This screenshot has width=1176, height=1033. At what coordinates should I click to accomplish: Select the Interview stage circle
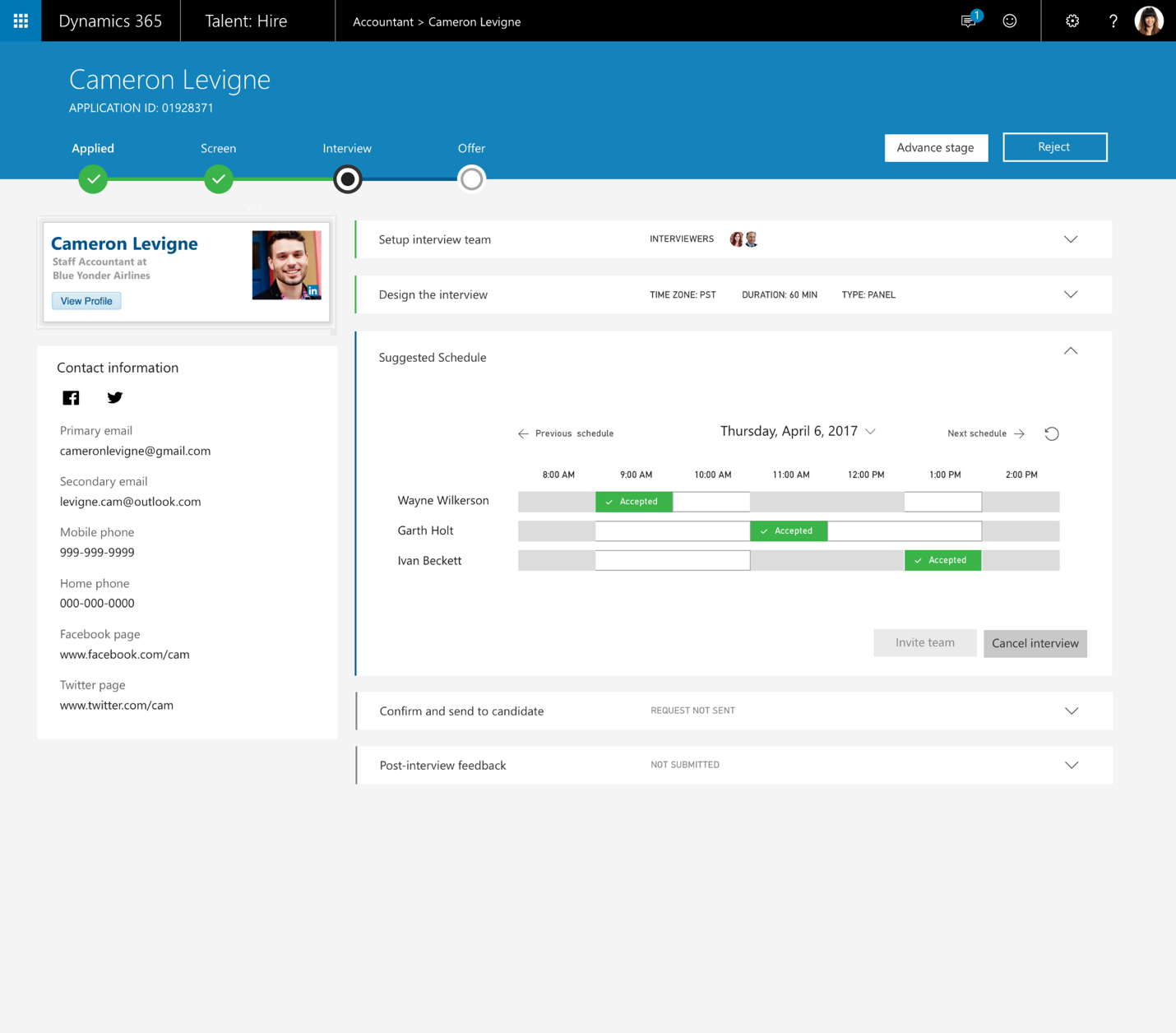(348, 178)
